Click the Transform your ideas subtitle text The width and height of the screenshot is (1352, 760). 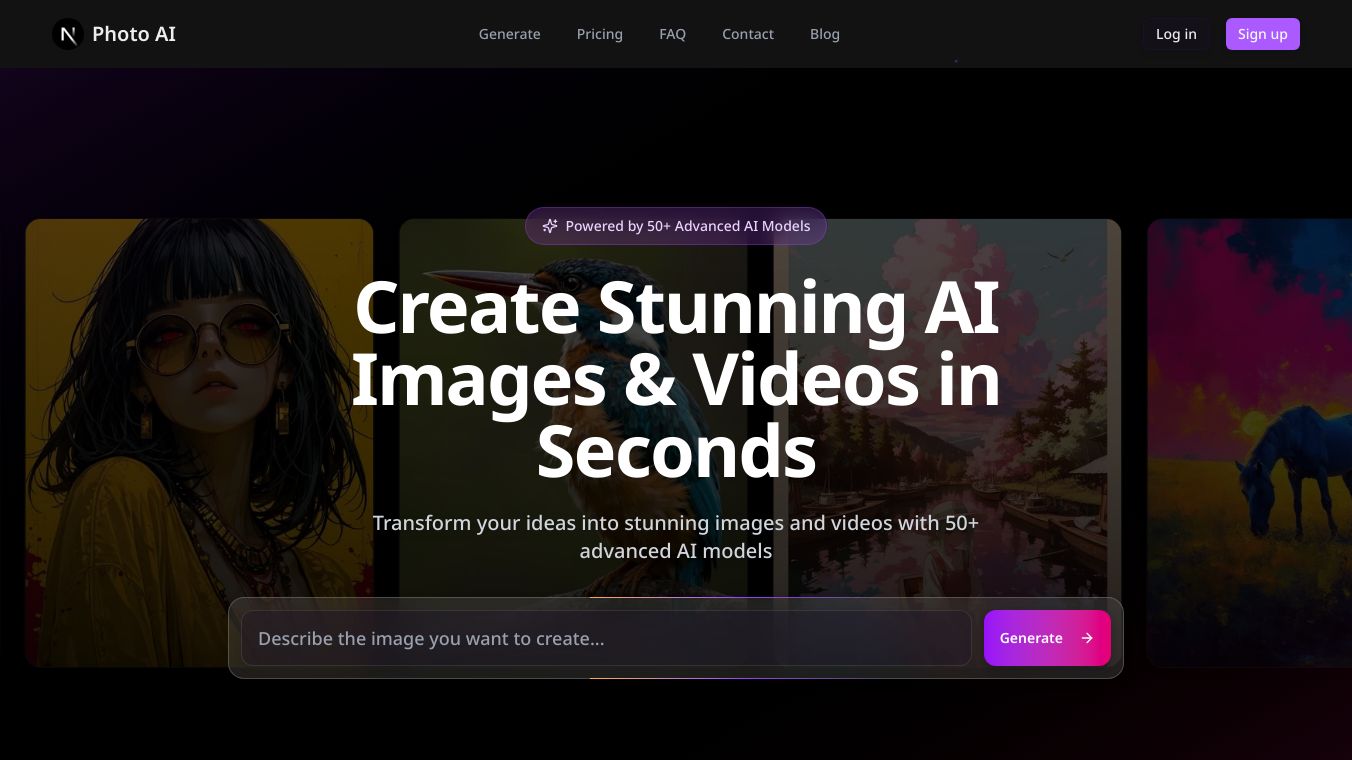tap(676, 537)
